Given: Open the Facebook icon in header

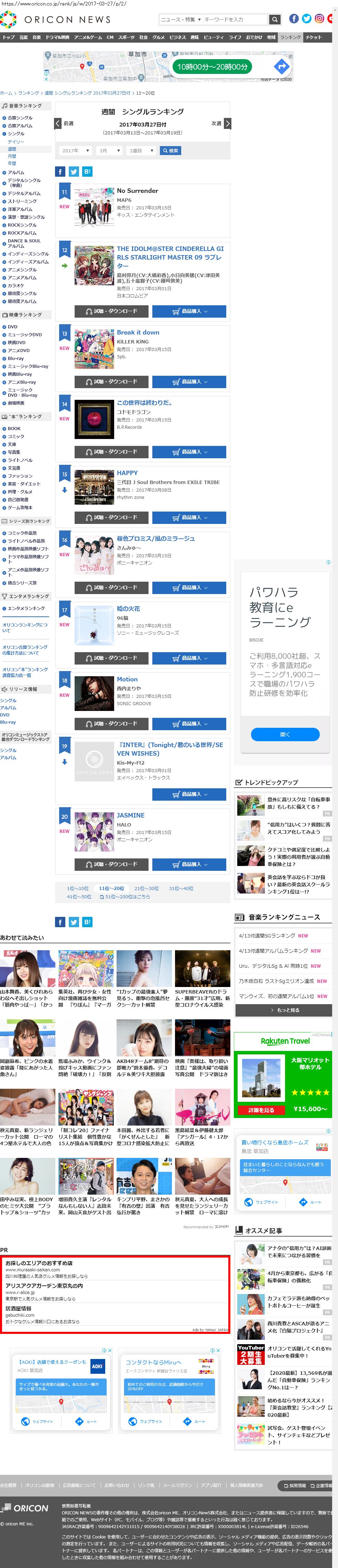Looking at the screenshot, I should pyautogui.click(x=294, y=18).
